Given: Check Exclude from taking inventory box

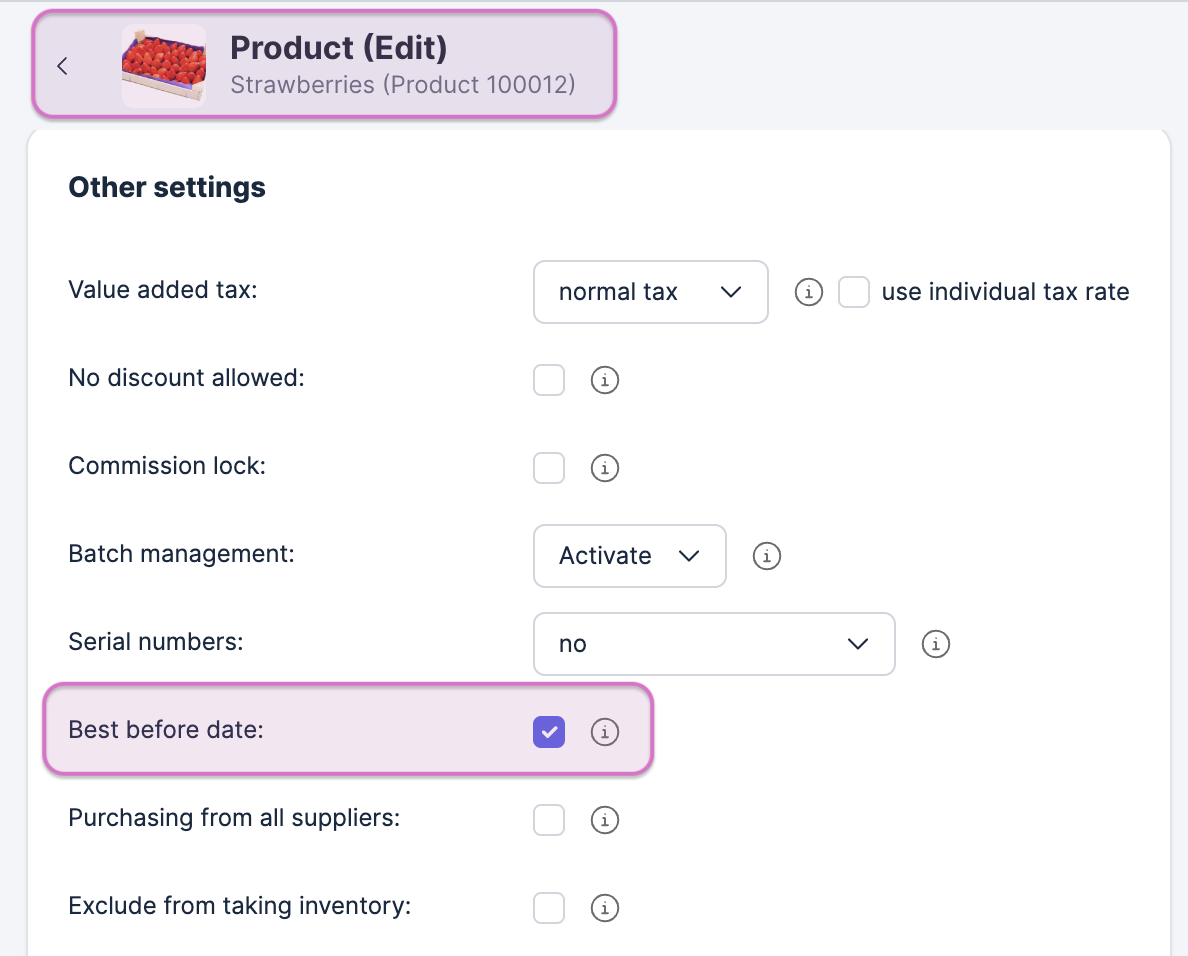Looking at the screenshot, I should click(549, 908).
